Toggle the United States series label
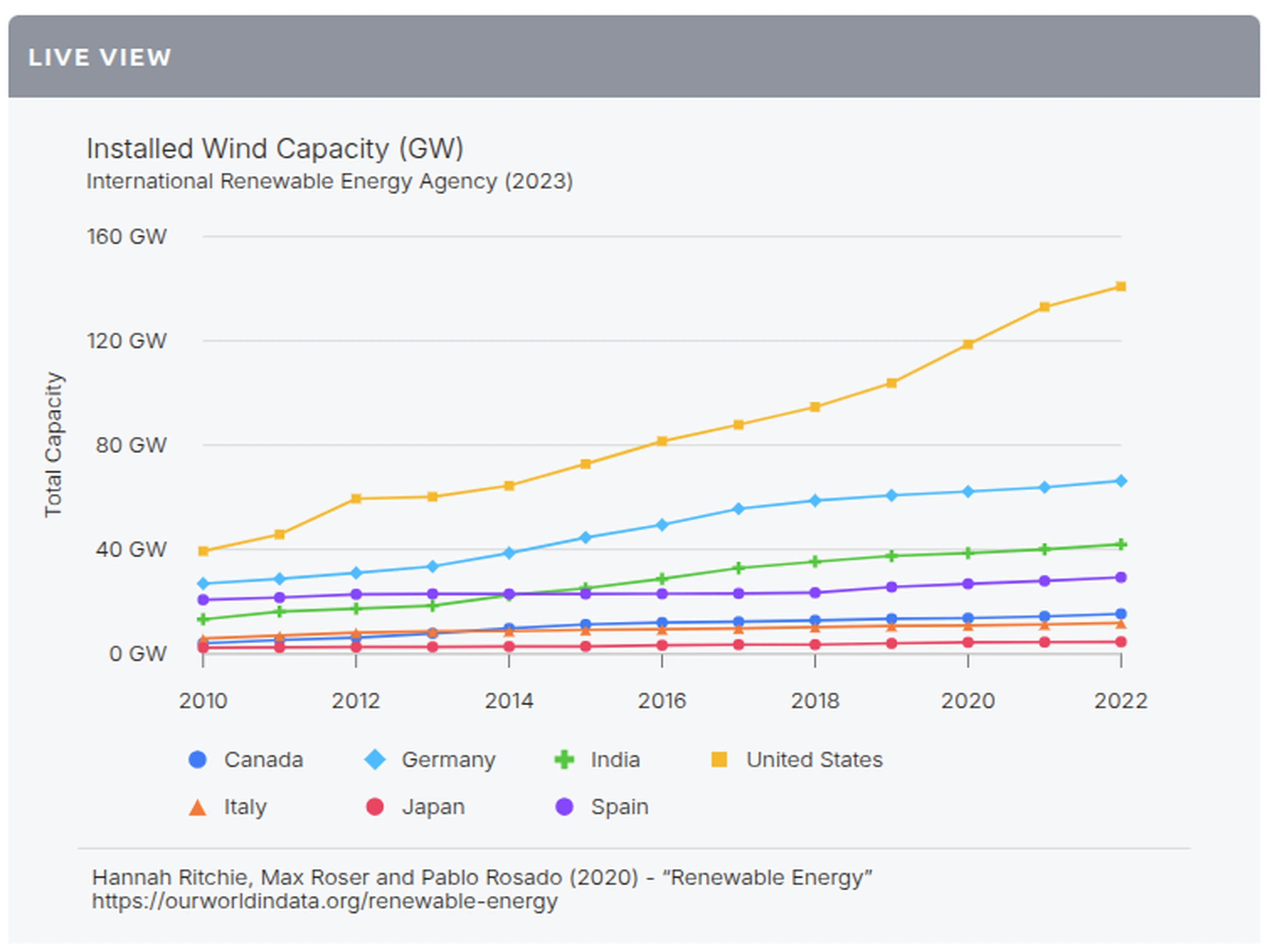Image resolution: width=1272 pixels, height=952 pixels. (x=814, y=760)
